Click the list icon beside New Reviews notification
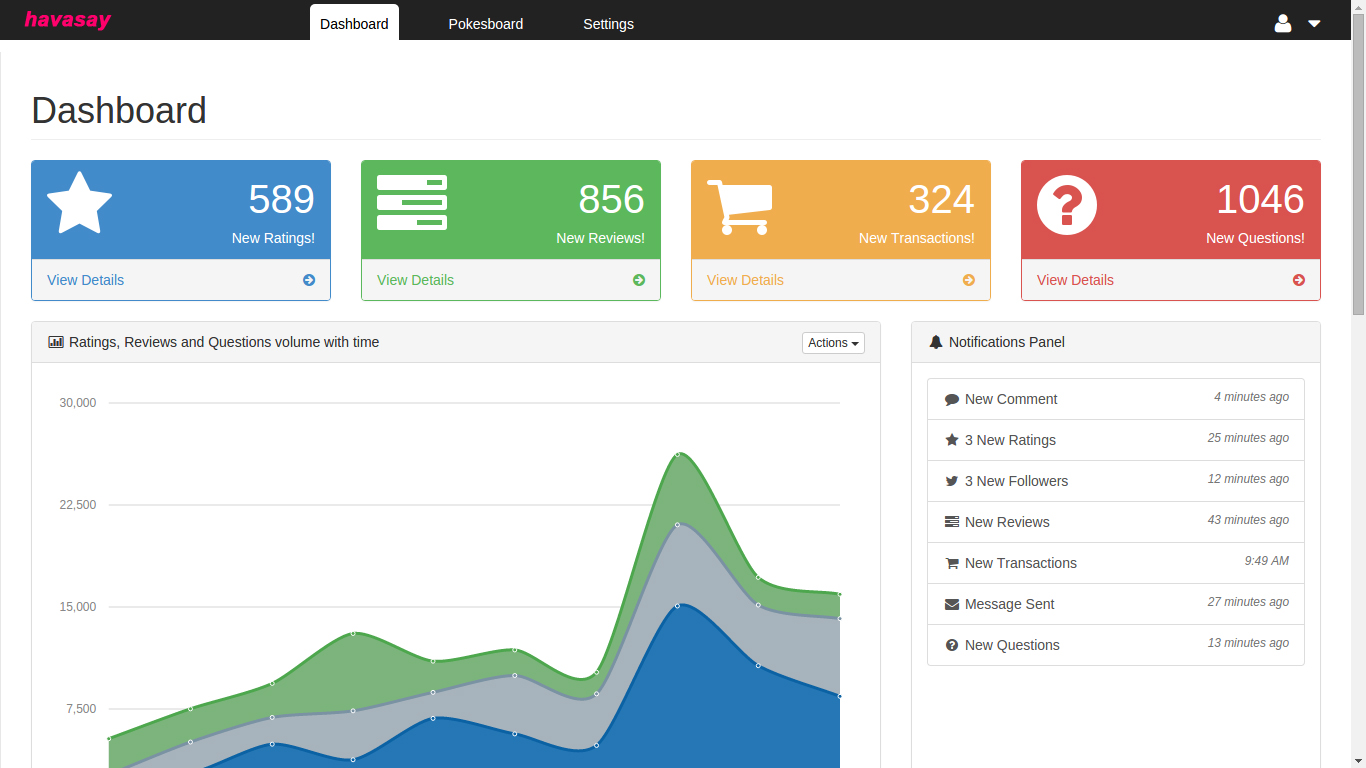The width and height of the screenshot is (1366, 768). point(952,522)
